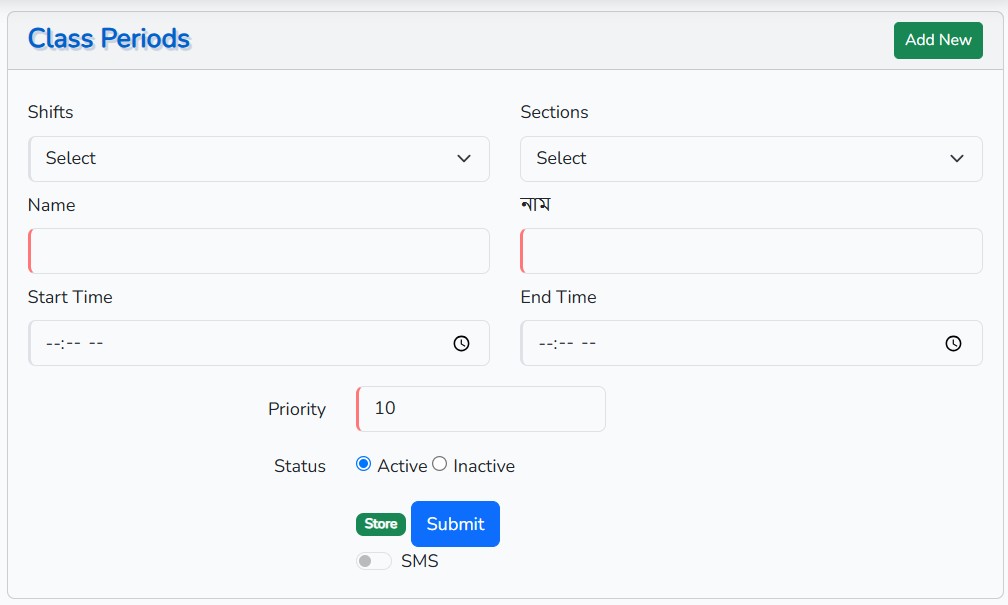Click the Class Periods heading

109,38
